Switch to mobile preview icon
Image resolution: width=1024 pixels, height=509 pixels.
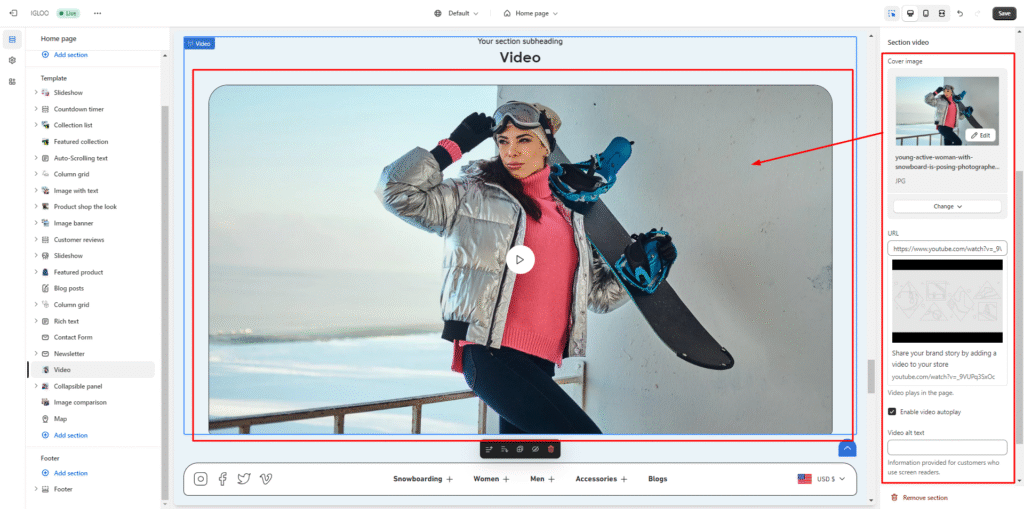926,13
